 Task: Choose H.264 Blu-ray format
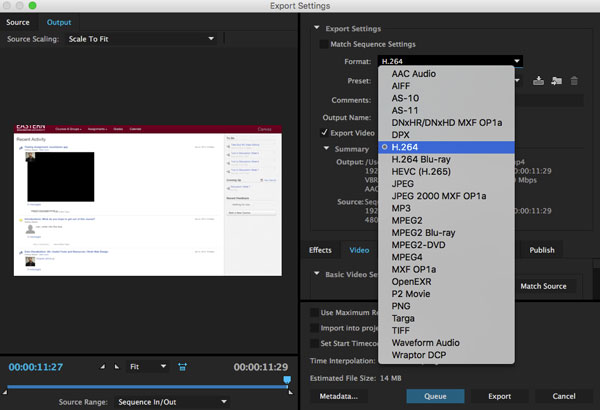click(x=446, y=159)
